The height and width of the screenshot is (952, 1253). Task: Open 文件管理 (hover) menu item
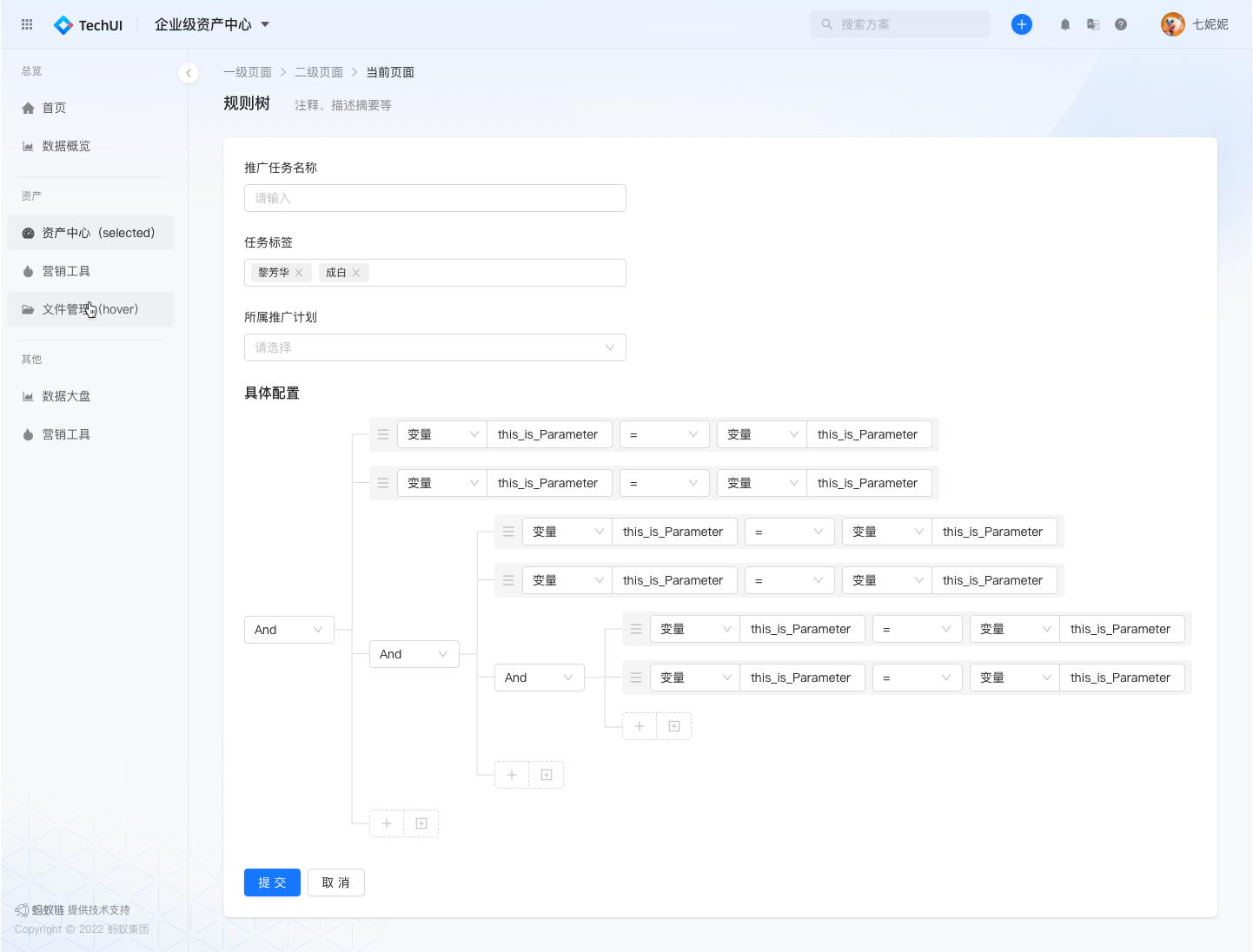point(91,309)
